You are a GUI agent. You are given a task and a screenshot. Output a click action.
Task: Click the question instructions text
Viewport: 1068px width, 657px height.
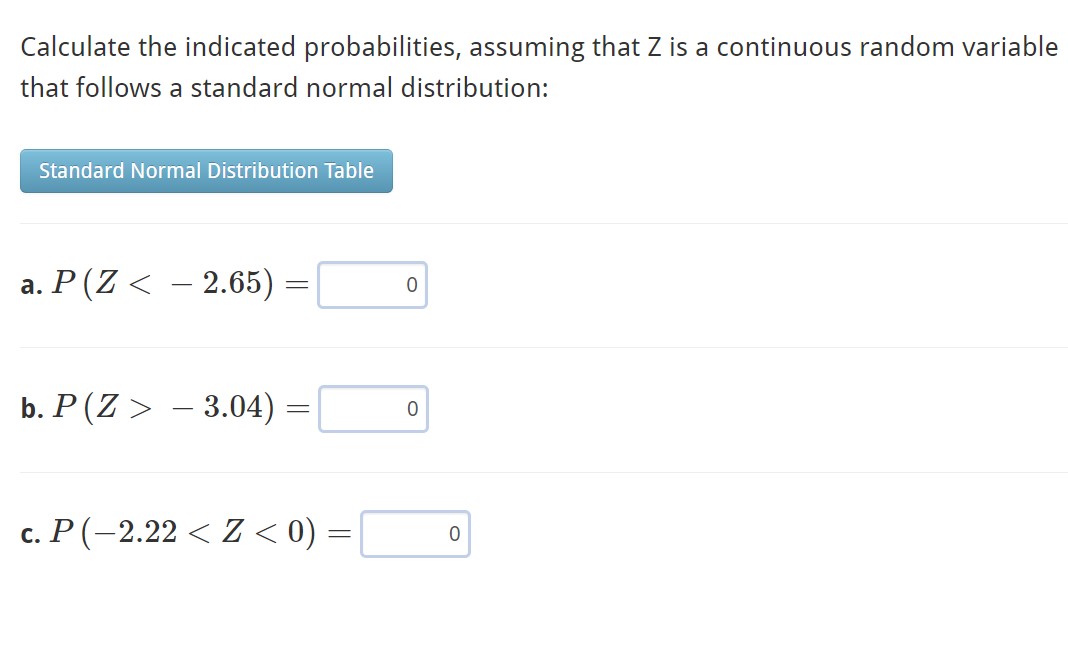pyautogui.click(x=400, y=46)
